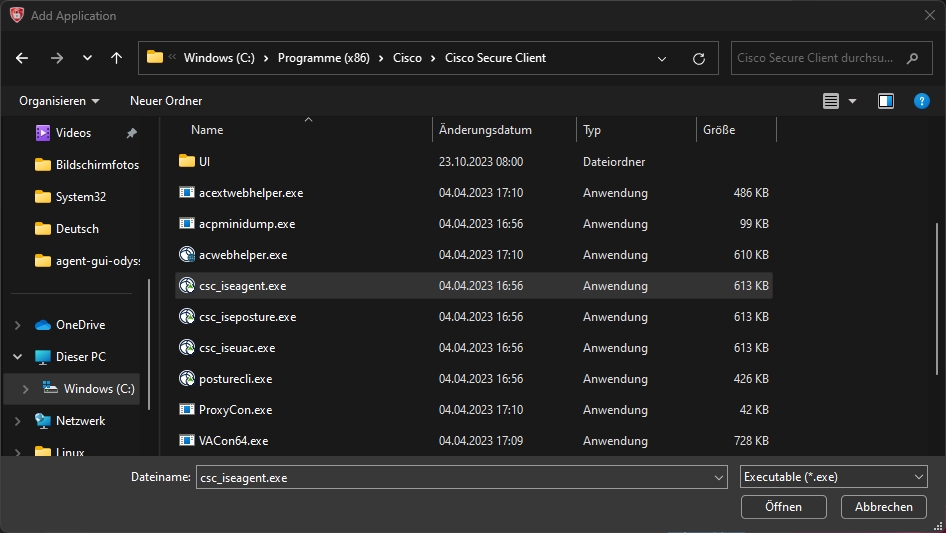This screenshot has width=946, height=533.
Task: Expand the Netzwerk tree node
Action: pyautogui.click(x=17, y=421)
